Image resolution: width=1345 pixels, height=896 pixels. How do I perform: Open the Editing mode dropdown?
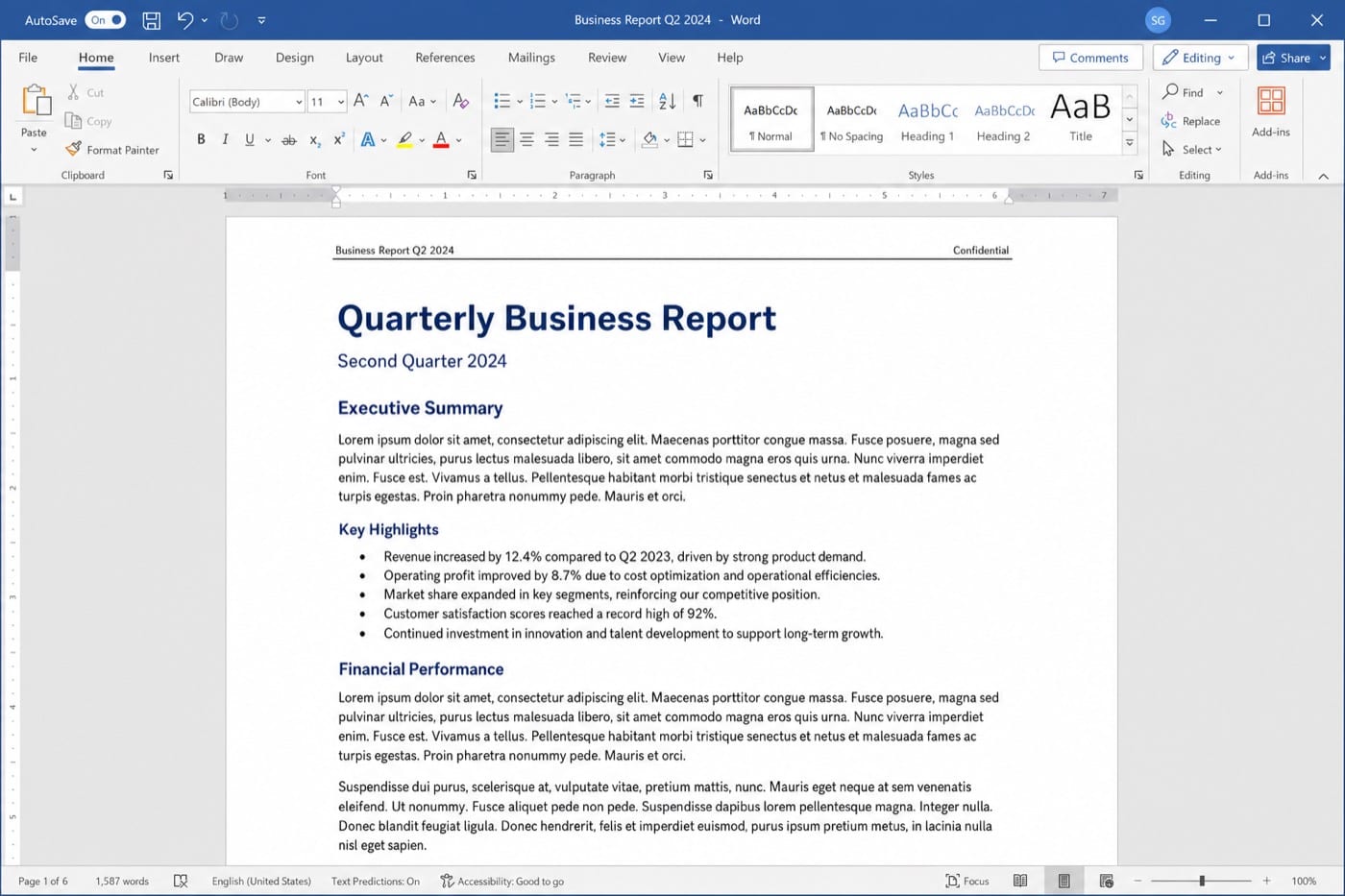coord(1200,58)
